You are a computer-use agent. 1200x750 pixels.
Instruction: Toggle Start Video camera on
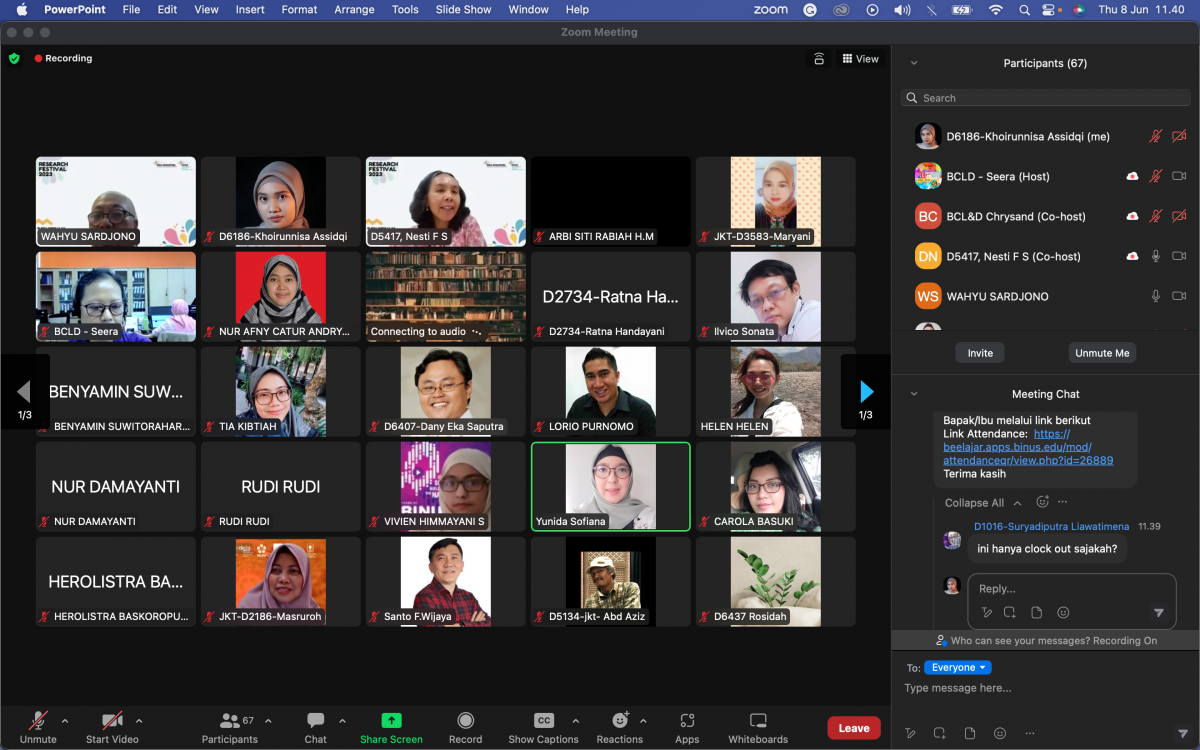tap(112, 728)
